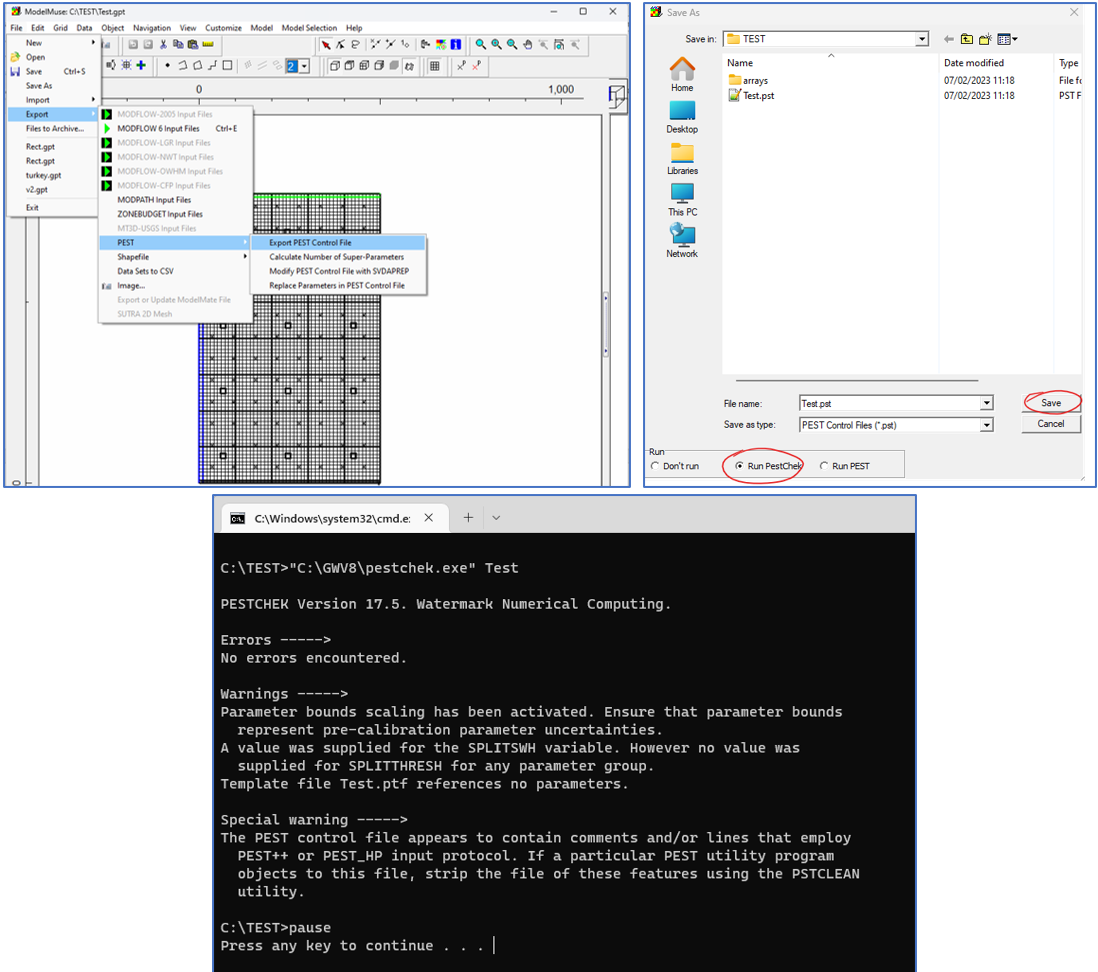This screenshot has width=1098, height=972.
Task: Expand the Save as type dropdown
Action: pos(987,424)
